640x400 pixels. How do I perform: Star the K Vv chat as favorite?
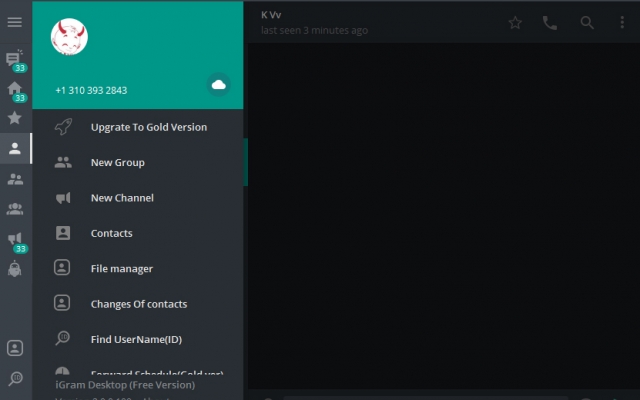point(515,22)
